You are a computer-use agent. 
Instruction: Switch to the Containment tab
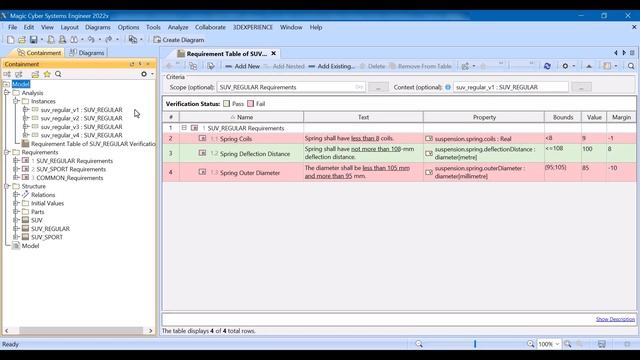pos(39,53)
